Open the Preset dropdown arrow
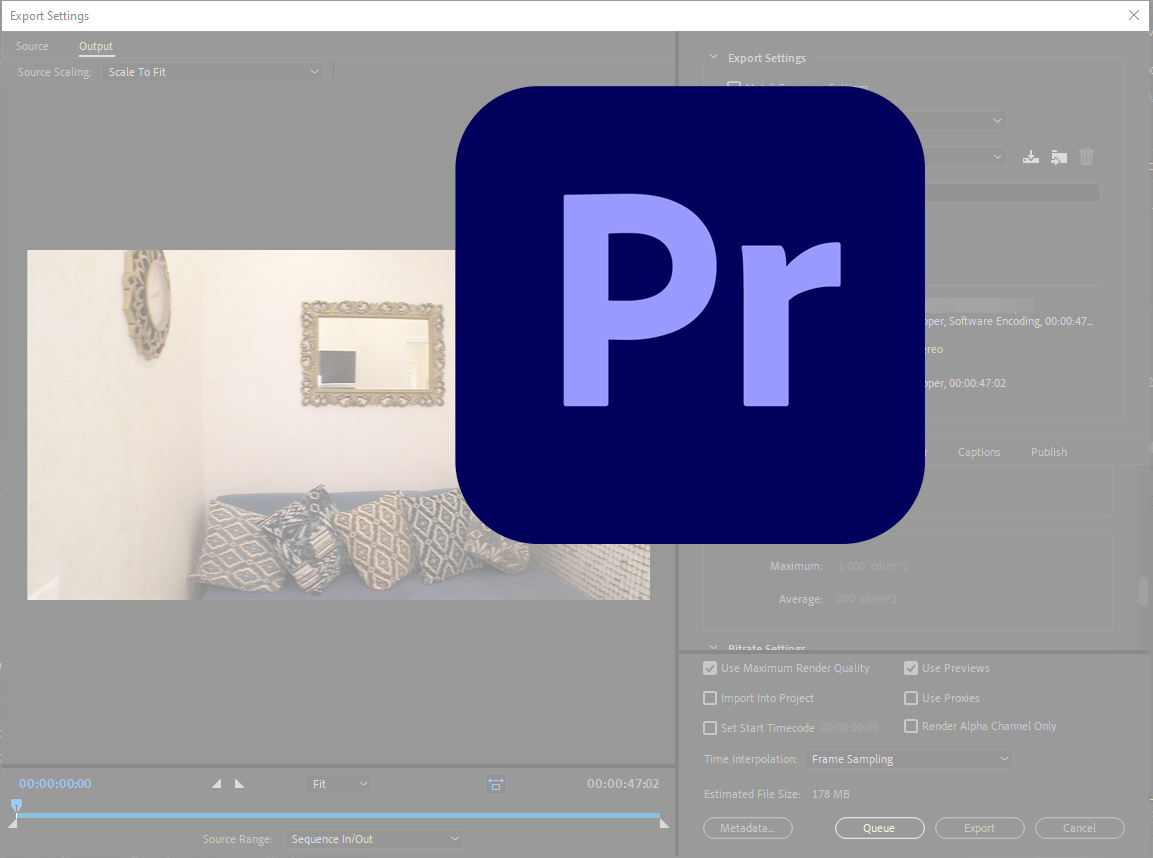The image size is (1153, 858). point(997,156)
